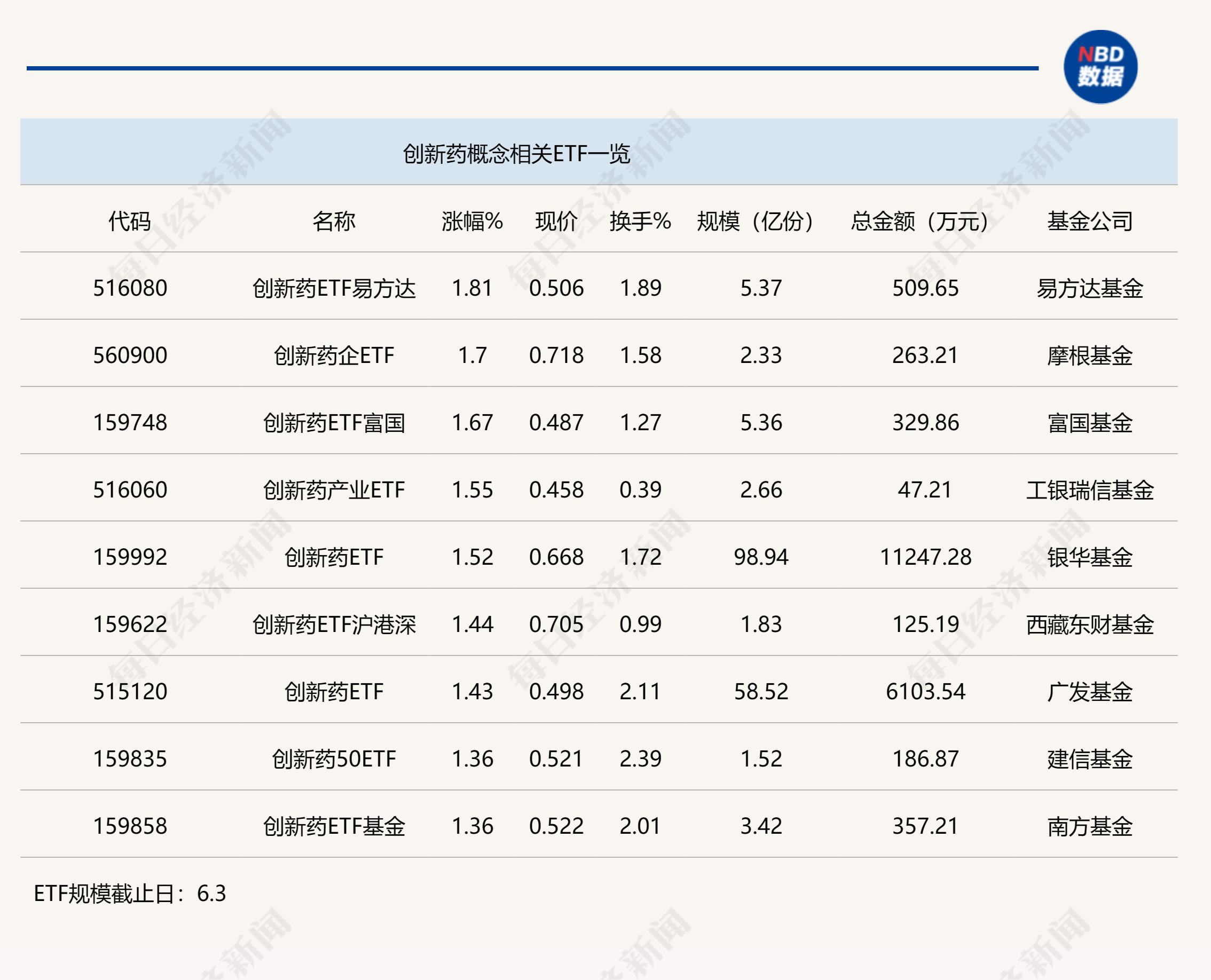
Task: Click the 创新药企ETF name cell
Action: [334, 355]
